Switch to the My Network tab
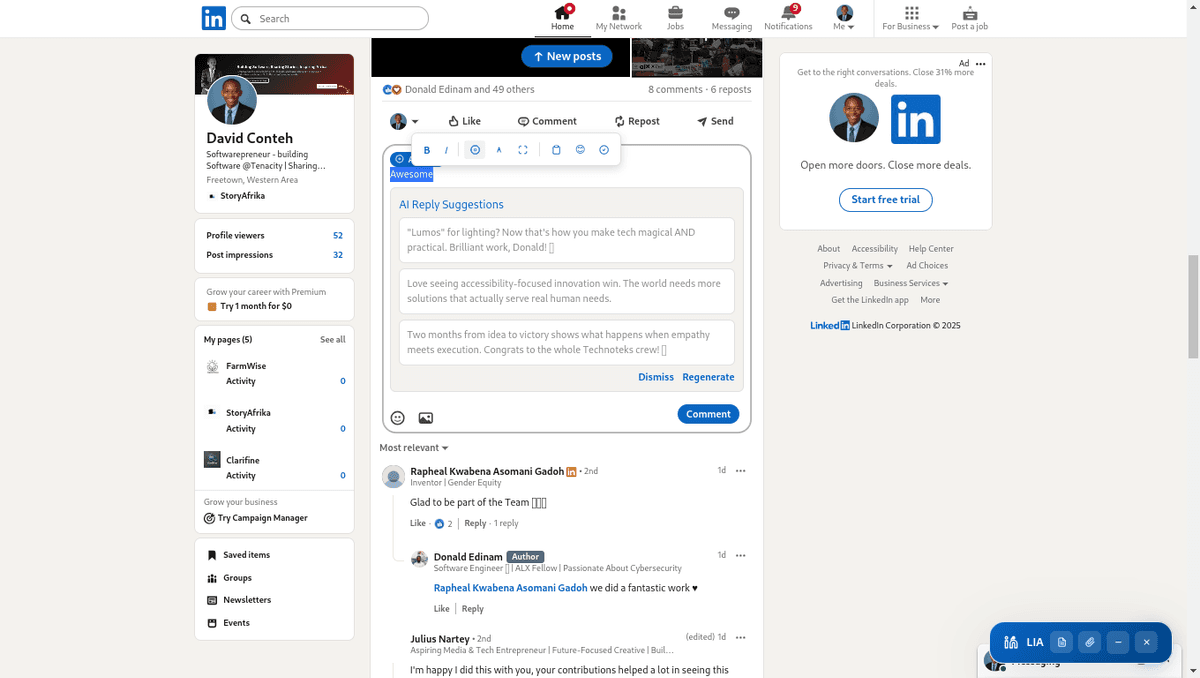This screenshot has height=678, width=1200. tap(618, 17)
